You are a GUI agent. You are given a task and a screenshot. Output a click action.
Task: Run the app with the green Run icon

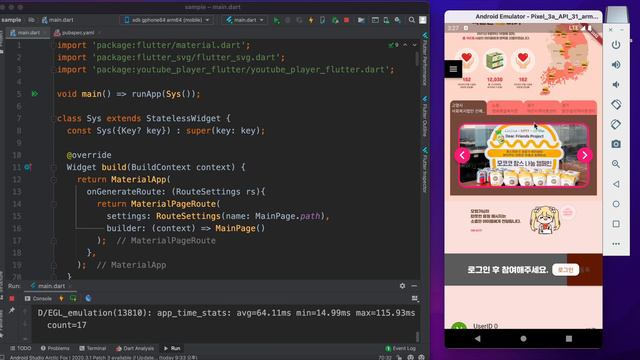pyautogui.click(x=276, y=20)
